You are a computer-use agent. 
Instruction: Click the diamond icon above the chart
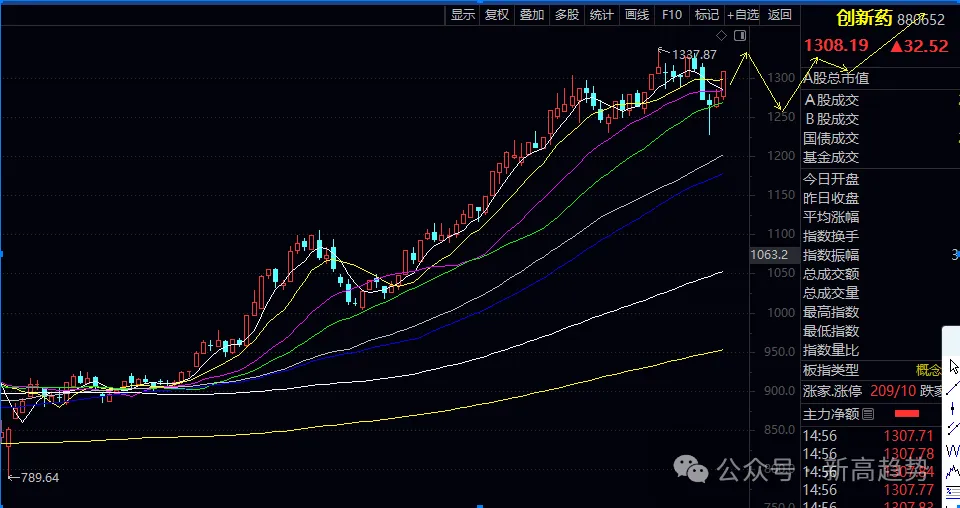(721, 35)
